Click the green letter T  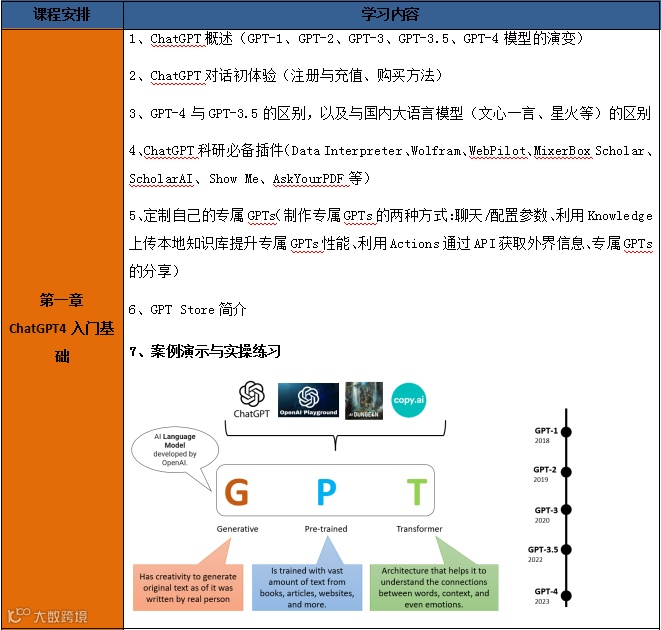(x=417, y=492)
